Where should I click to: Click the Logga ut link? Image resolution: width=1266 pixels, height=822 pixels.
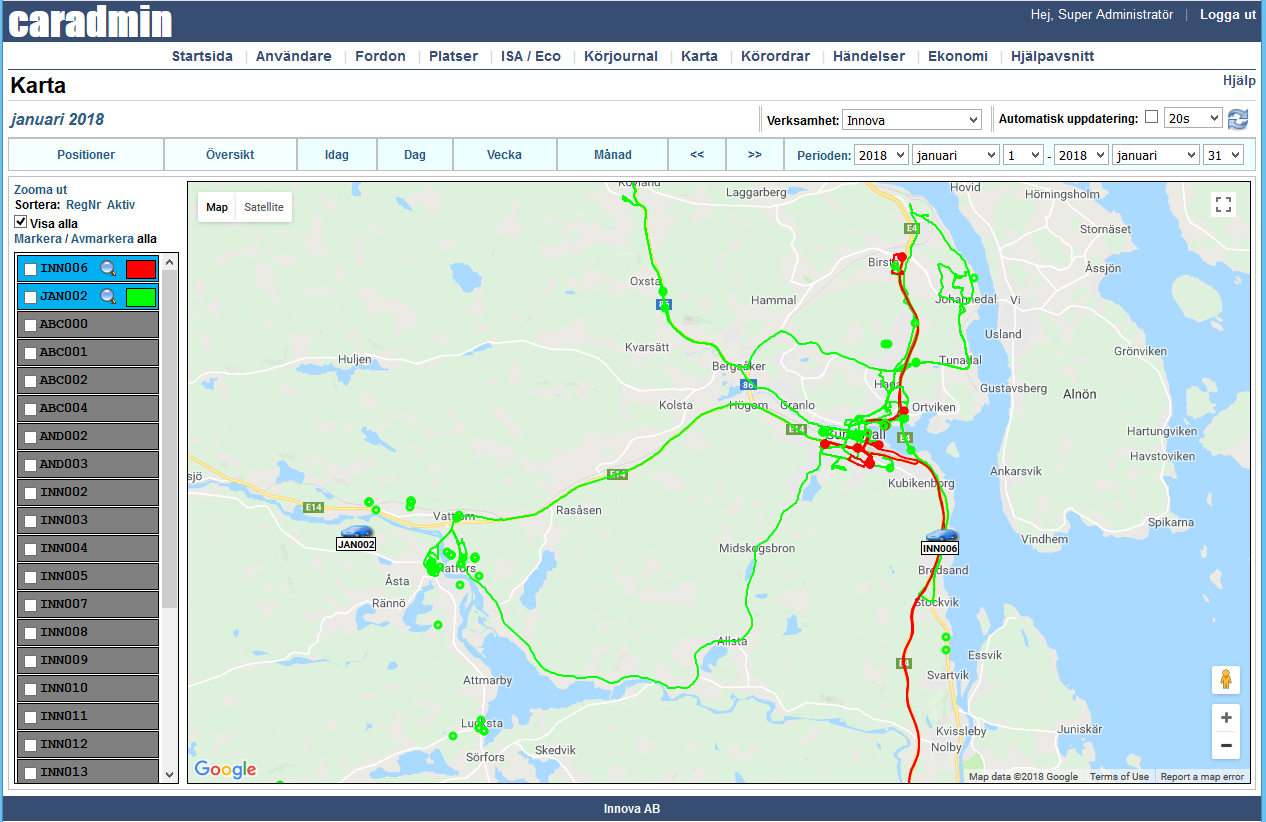point(1228,15)
